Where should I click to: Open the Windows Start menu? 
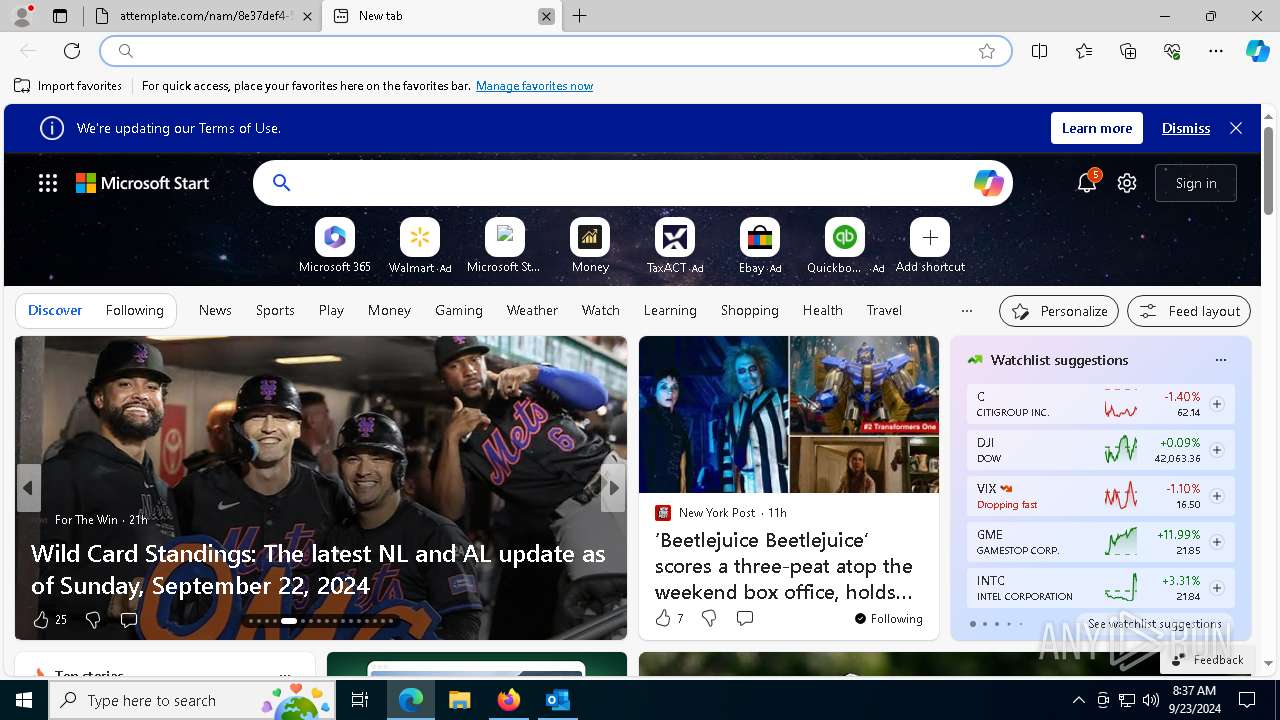tap(24, 700)
